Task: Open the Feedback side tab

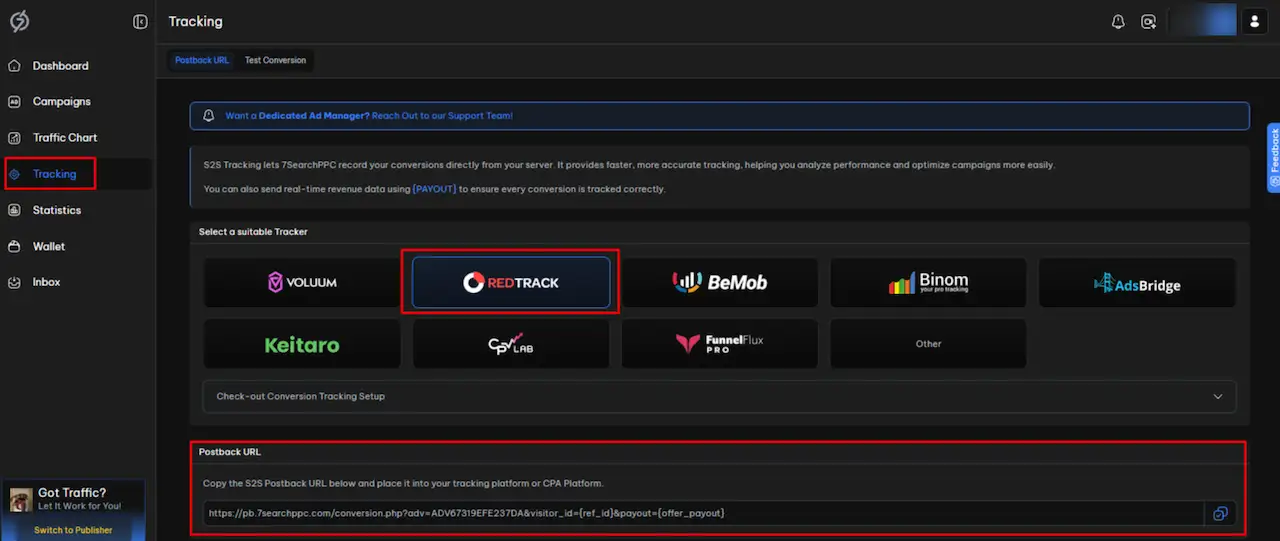Action: tap(1274, 158)
